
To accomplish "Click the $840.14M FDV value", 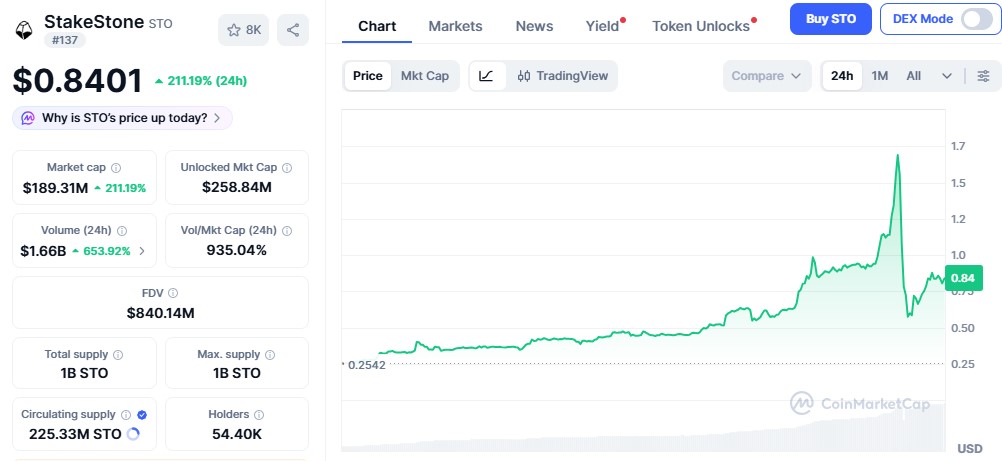I will click(x=160, y=313).
